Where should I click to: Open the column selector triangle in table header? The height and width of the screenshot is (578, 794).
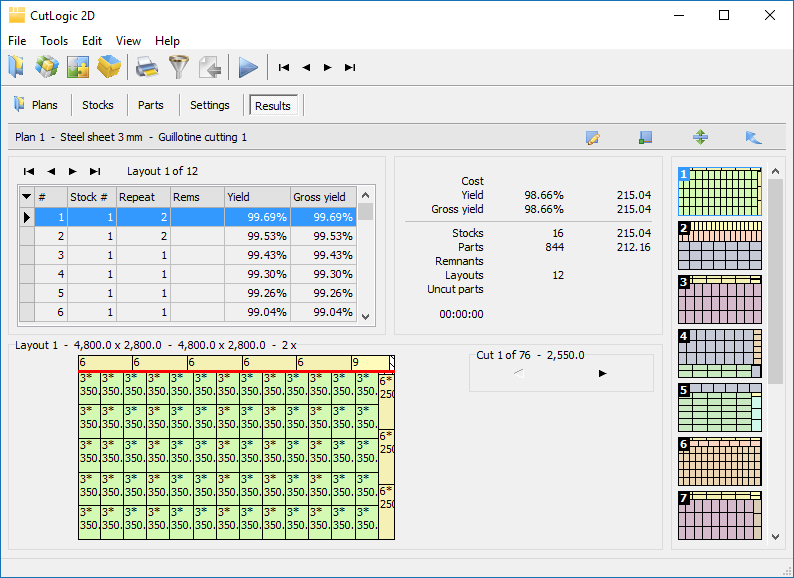[x=26, y=197]
